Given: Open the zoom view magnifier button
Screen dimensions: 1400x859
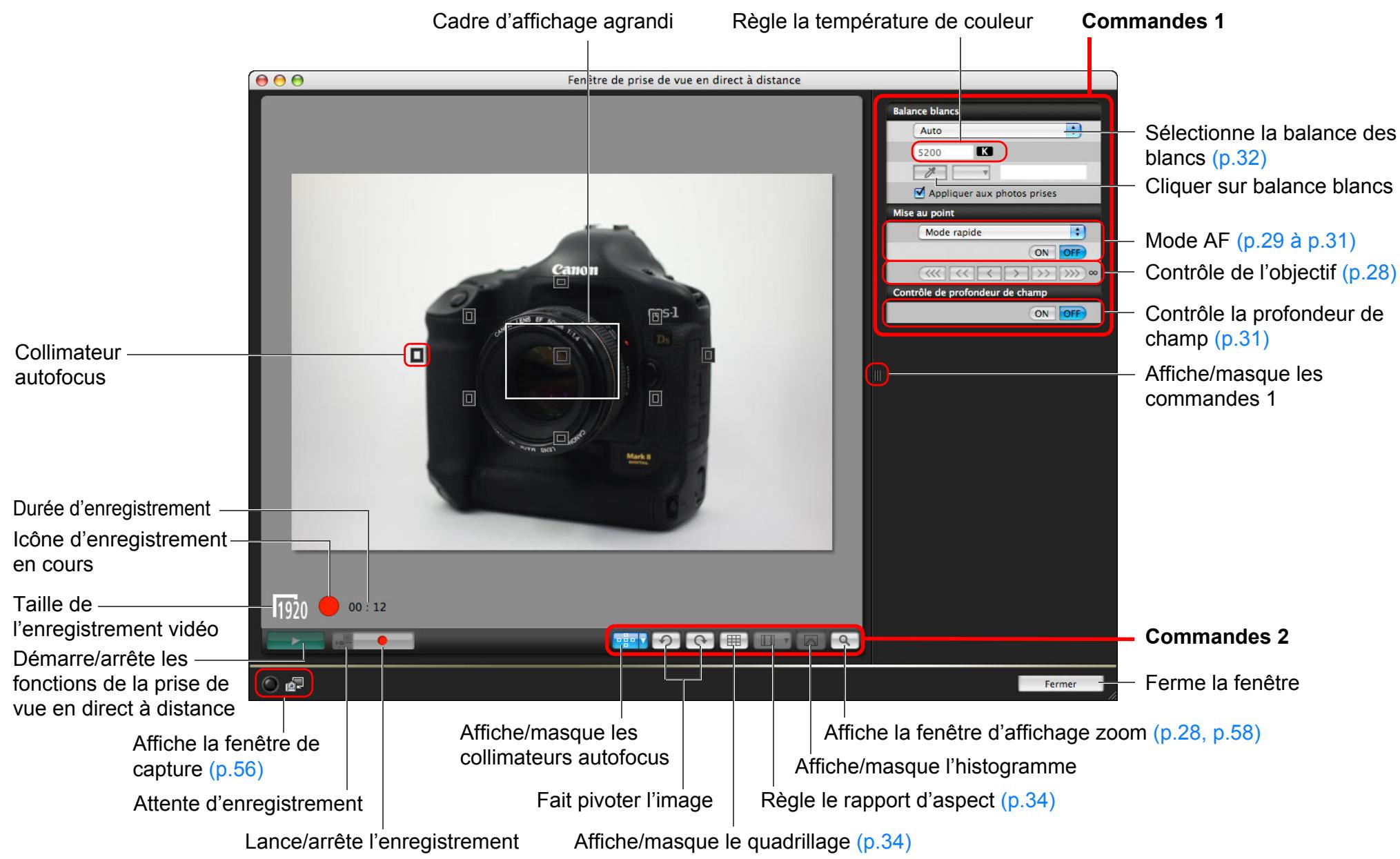Looking at the screenshot, I should [x=844, y=640].
